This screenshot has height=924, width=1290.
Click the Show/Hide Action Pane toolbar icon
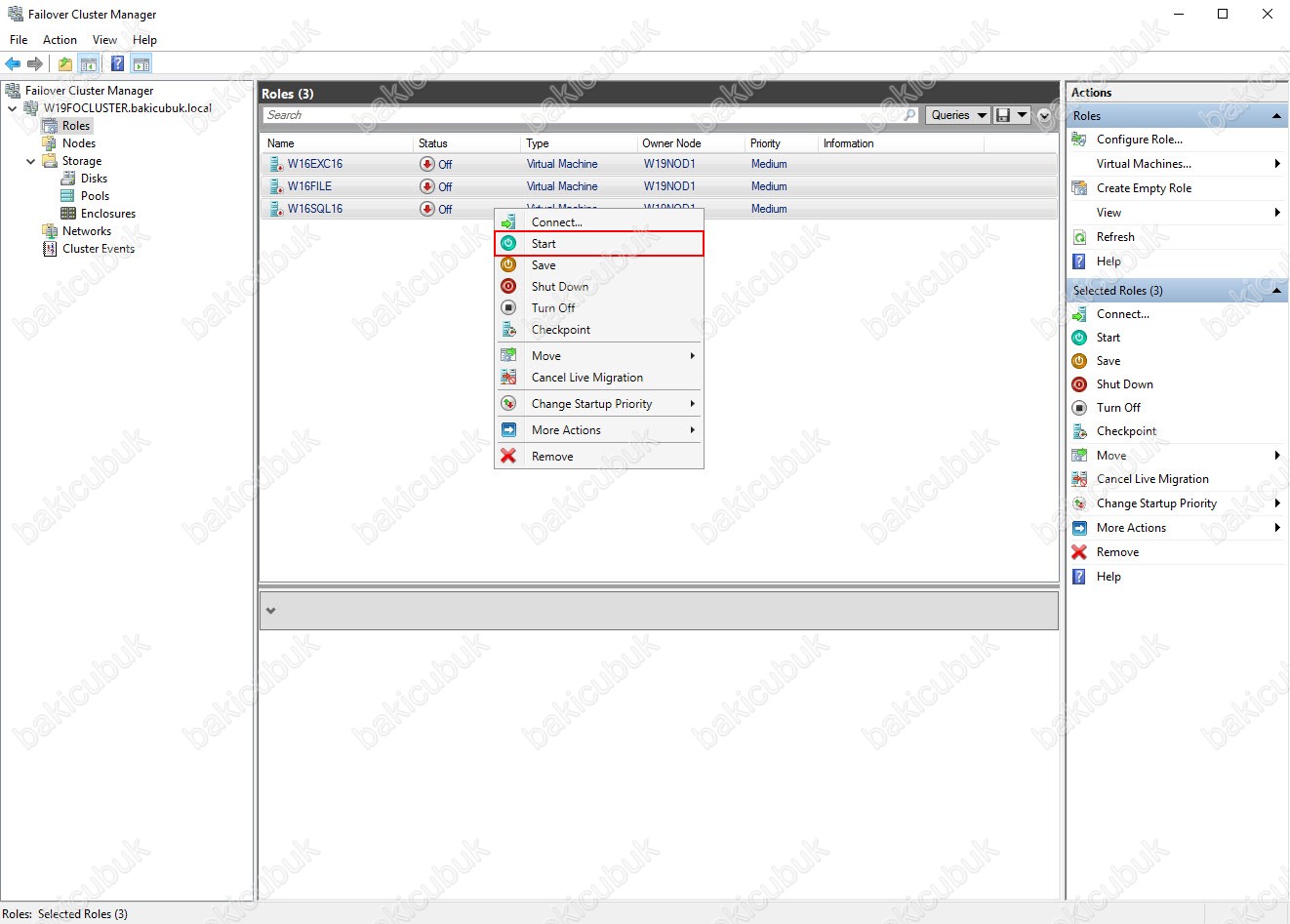point(141,63)
